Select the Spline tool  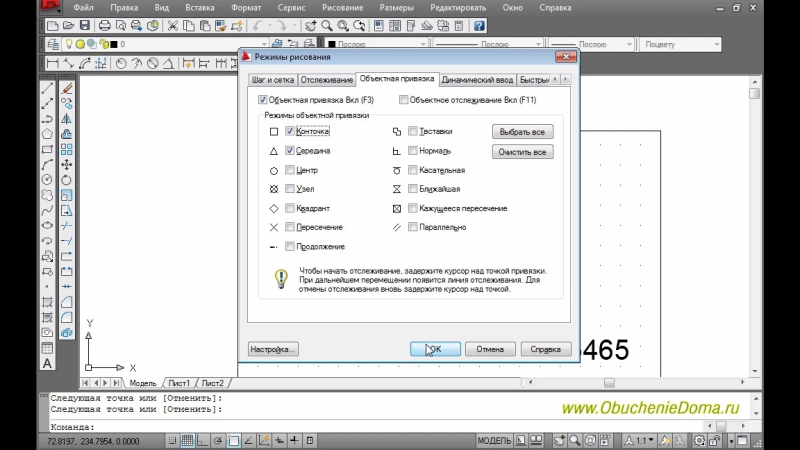point(47,210)
